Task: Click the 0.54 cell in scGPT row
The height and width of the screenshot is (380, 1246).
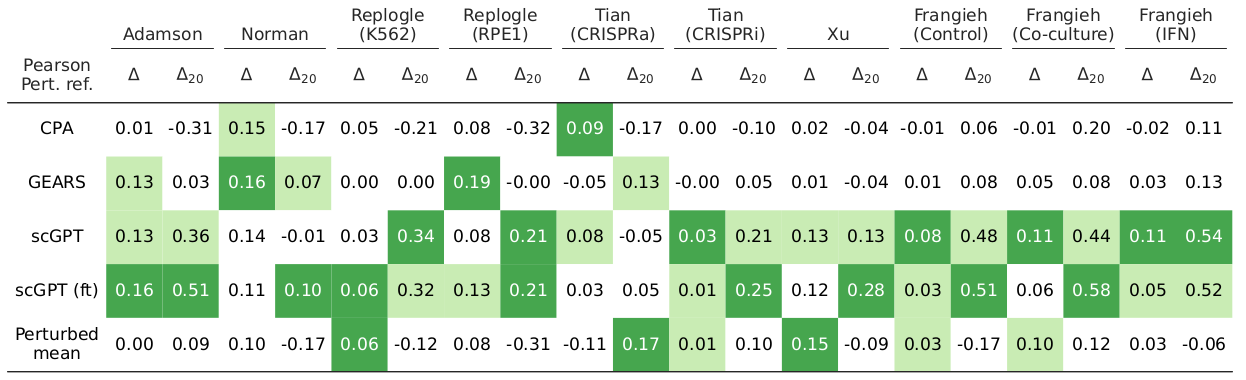Action: [1203, 236]
